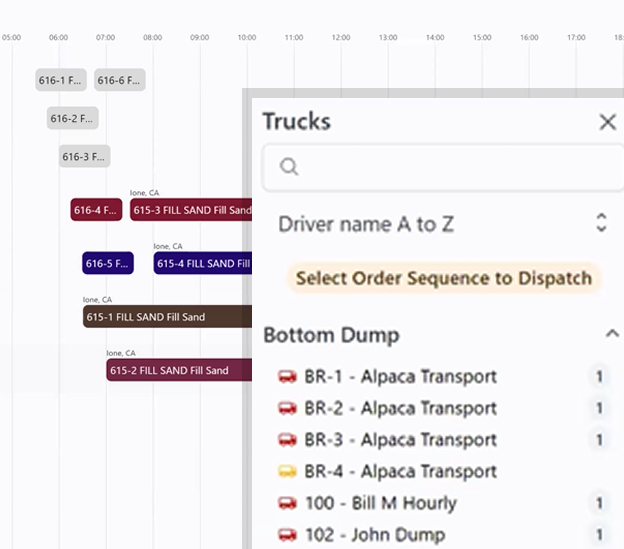The height and width of the screenshot is (549, 624).
Task: Select truck BR-2 - Alpaca Transport
Action: pos(400,408)
